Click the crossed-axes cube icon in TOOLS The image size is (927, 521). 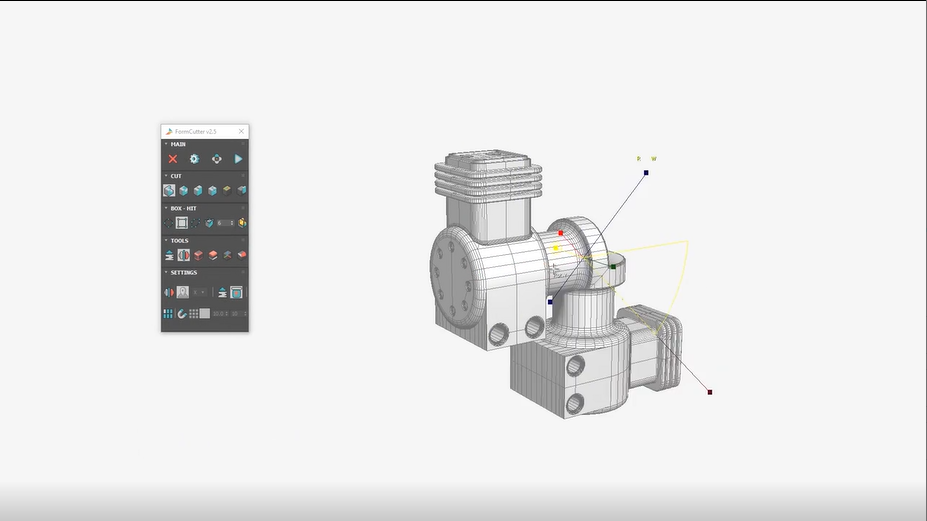(x=227, y=255)
